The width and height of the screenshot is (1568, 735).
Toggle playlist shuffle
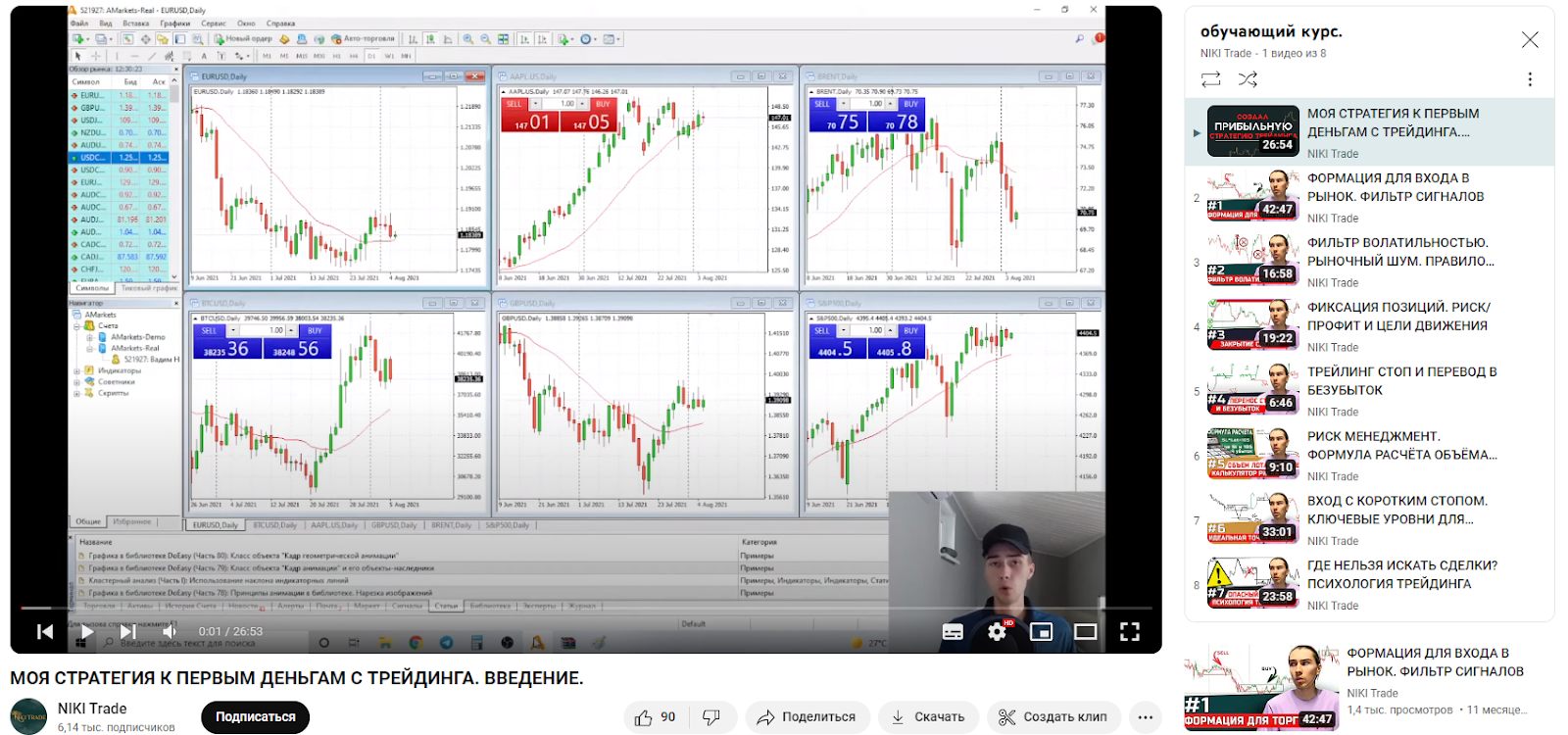(x=1248, y=79)
